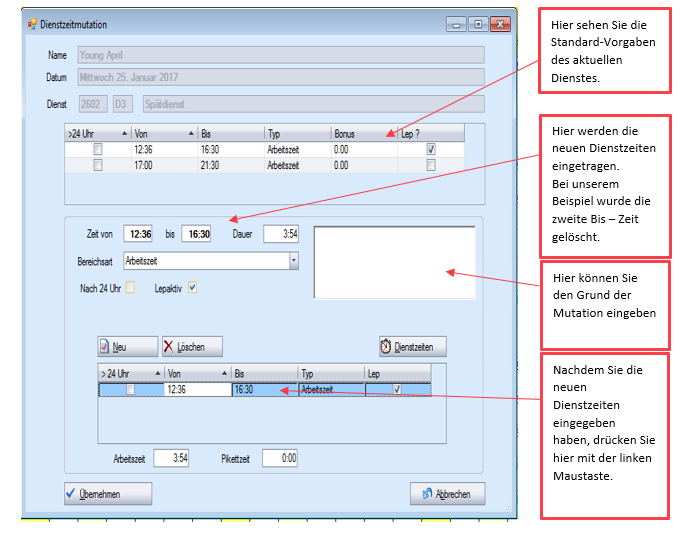Open Dienstzeiten via the clock button

pyautogui.click(x=413, y=347)
